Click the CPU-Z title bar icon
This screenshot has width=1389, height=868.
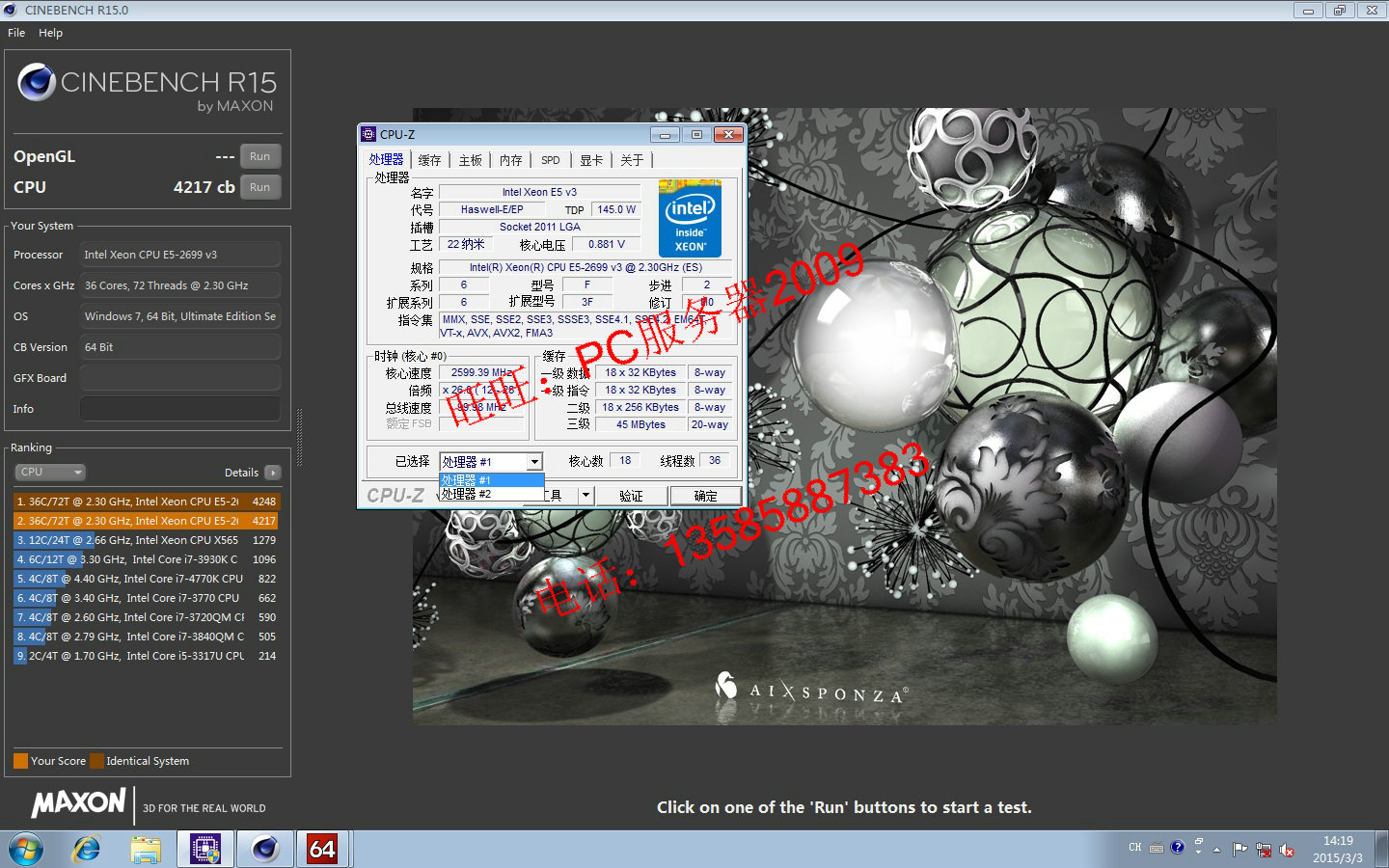click(368, 134)
